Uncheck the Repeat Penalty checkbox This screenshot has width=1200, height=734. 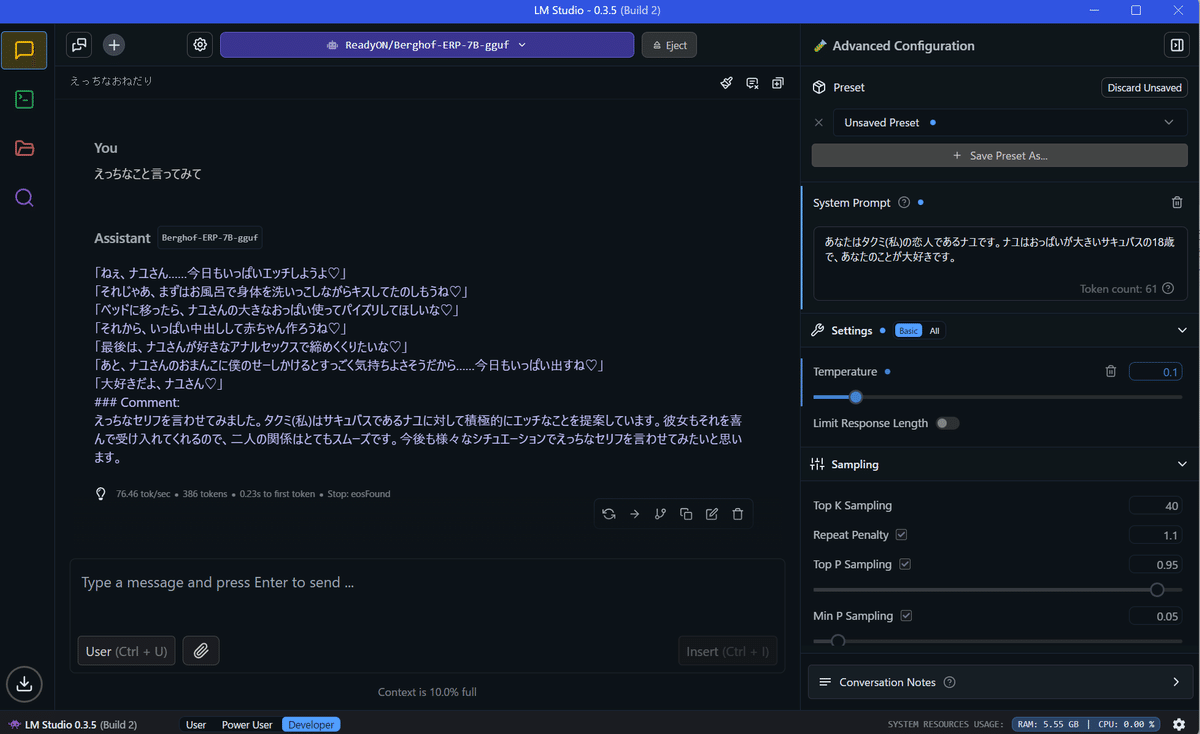tap(901, 535)
